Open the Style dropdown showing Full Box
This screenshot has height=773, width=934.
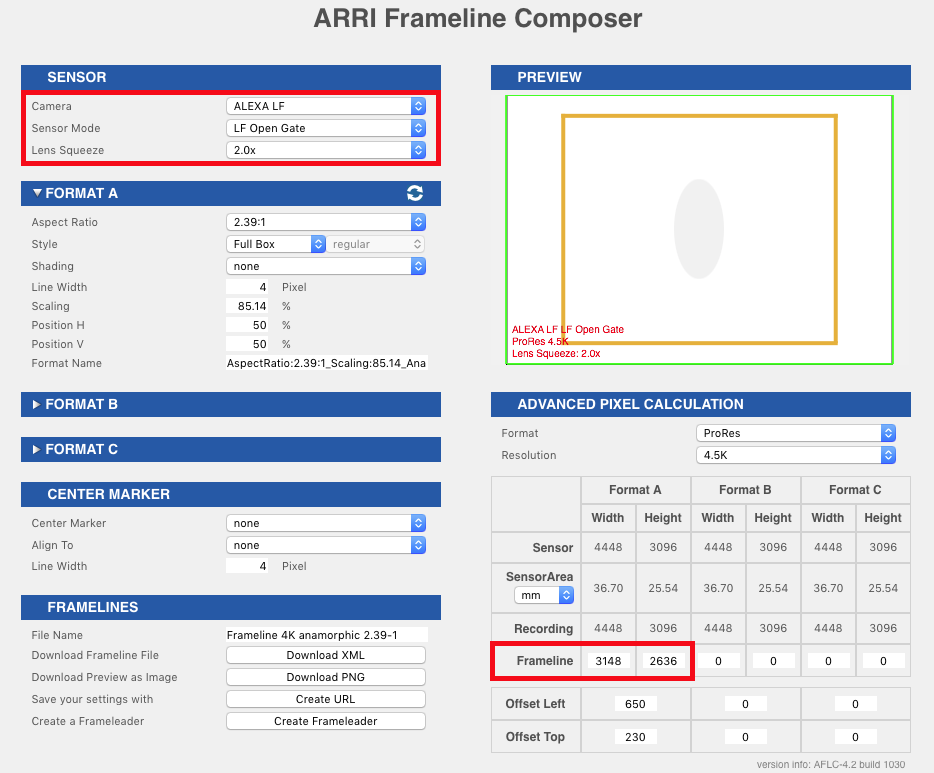click(x=276, y=244)
